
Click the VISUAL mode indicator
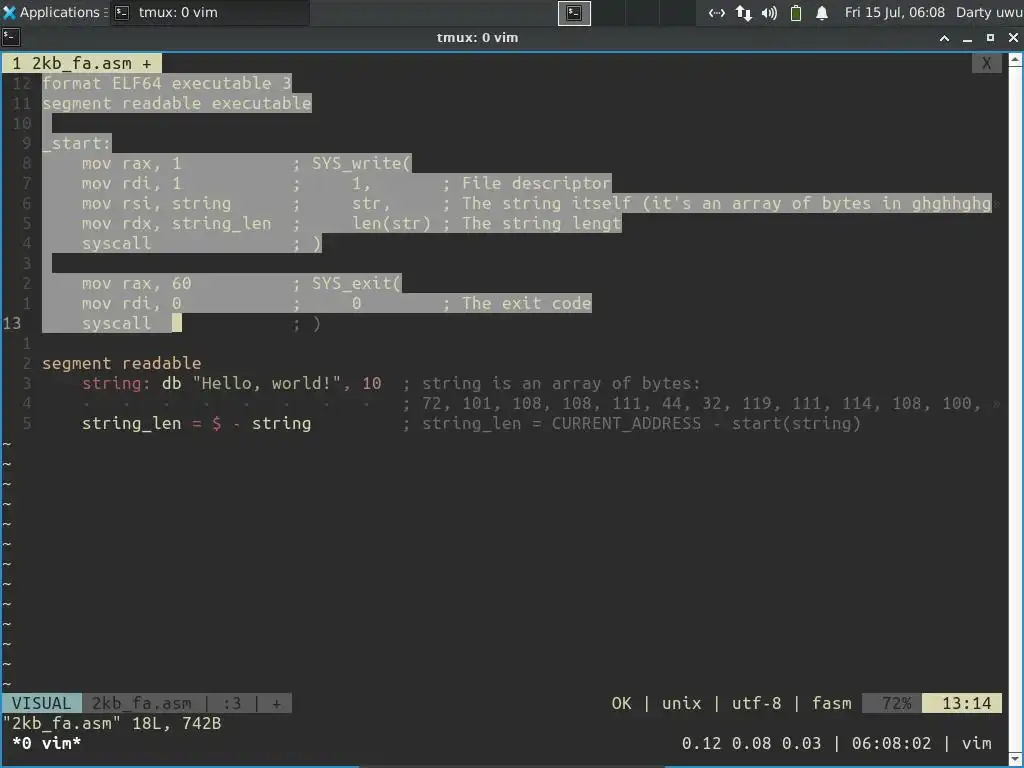click(x=41, y=703)
